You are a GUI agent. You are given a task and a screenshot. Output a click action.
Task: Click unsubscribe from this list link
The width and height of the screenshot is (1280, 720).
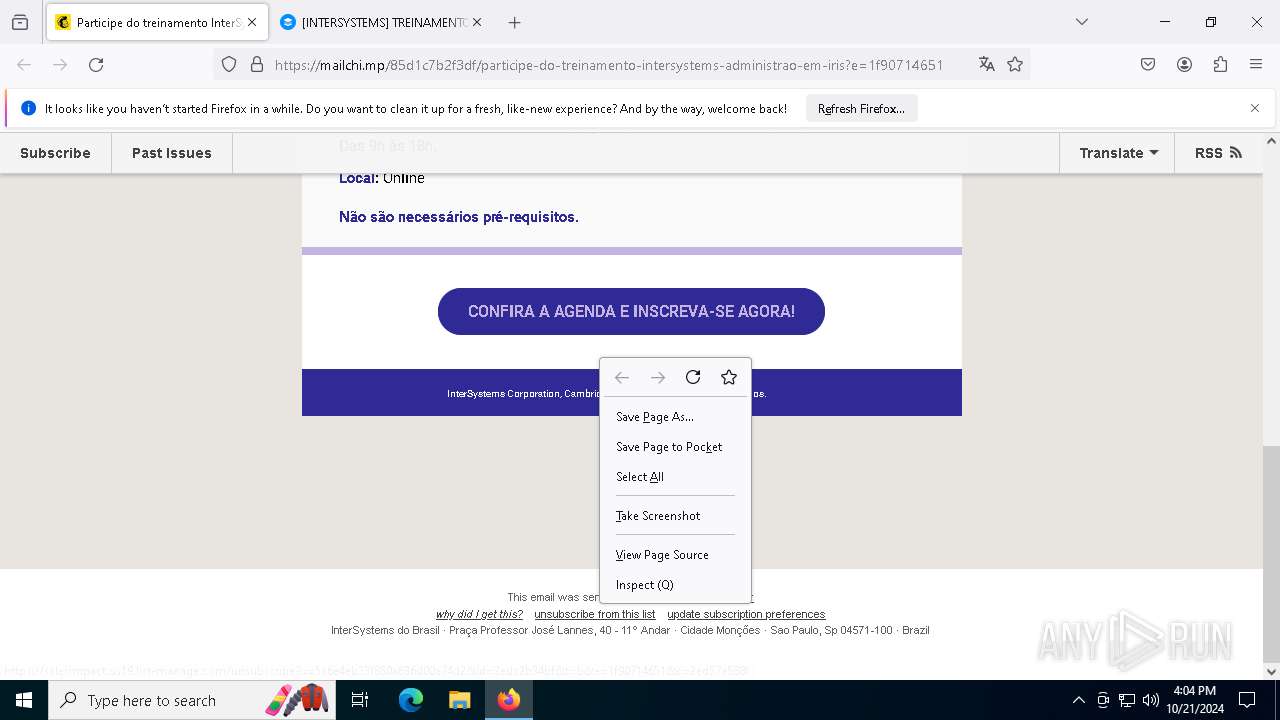click(x=595, y=614)
